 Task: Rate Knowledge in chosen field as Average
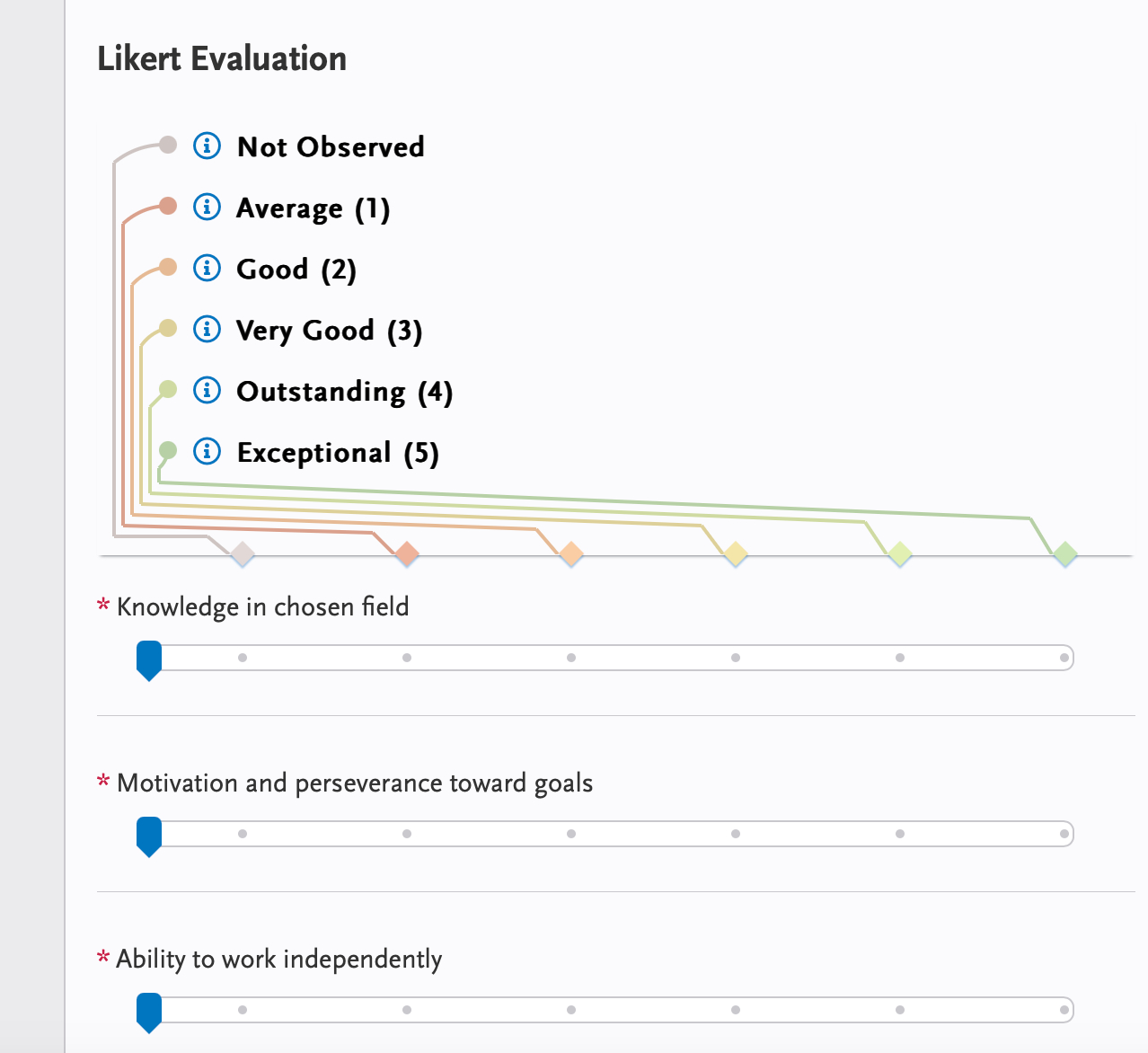[407, 658]
